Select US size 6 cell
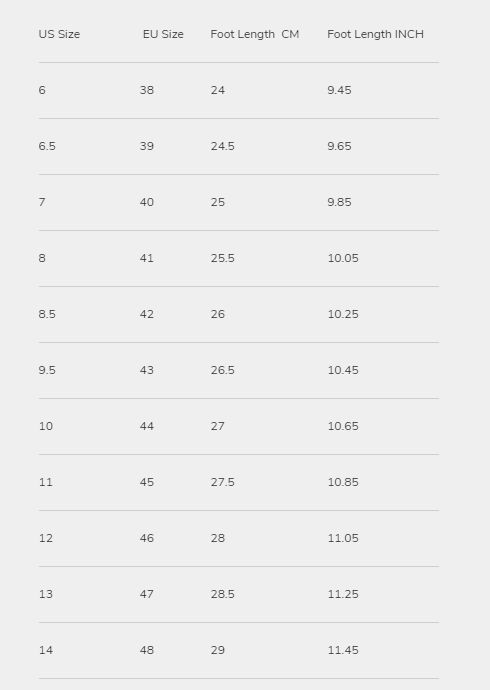Image resolution: width=490 pixels, height=690 pixels. coord(42,90)
